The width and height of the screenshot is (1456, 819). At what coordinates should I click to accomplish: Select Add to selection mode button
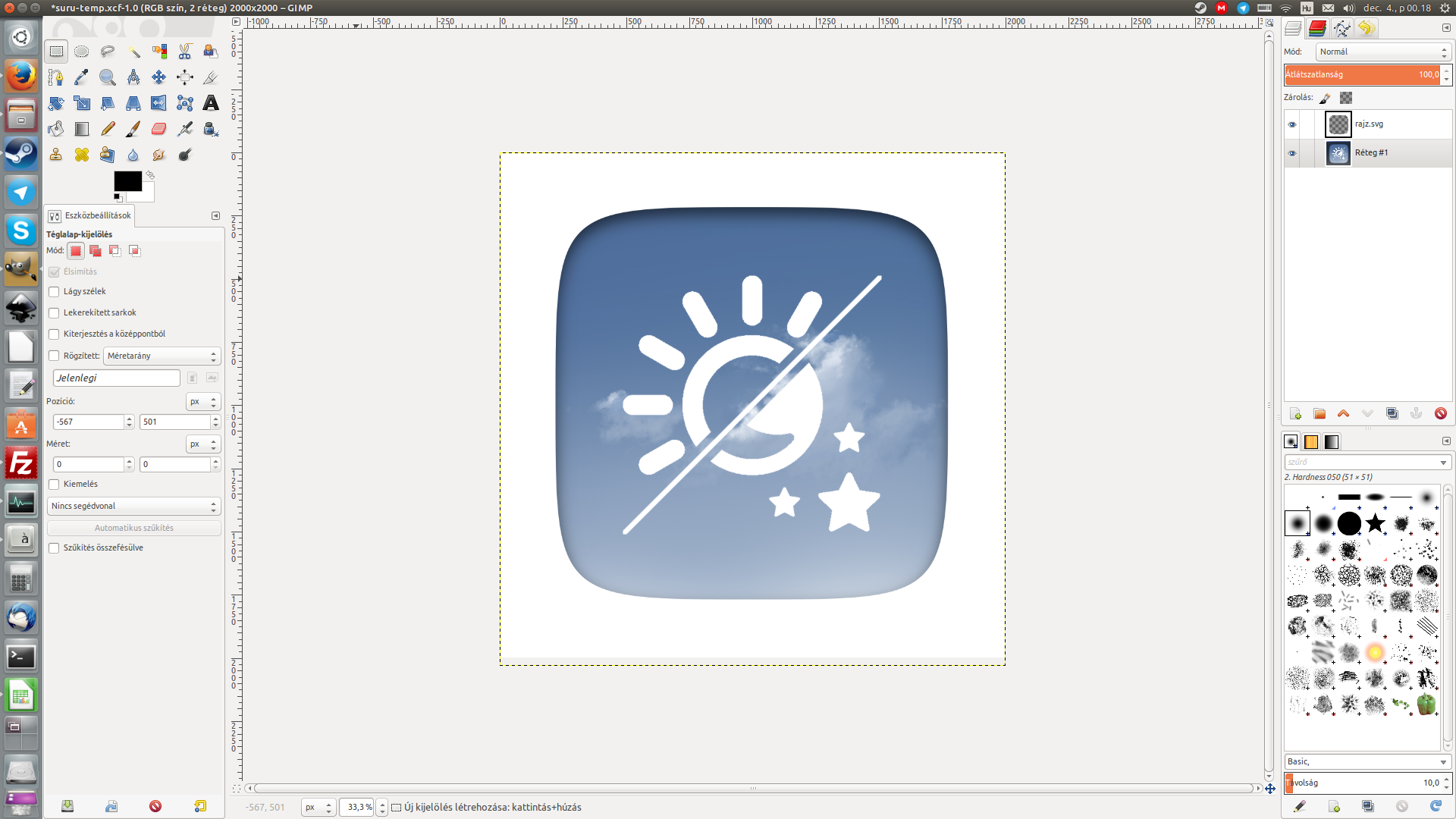[x=96, y=251]
